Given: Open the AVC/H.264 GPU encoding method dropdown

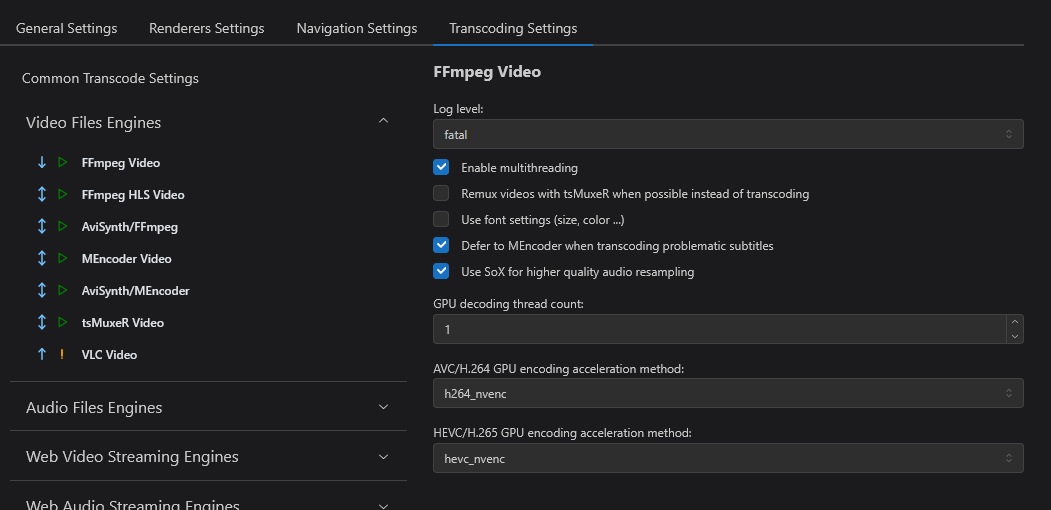Looking at the screenshot, I should [728, 393].
